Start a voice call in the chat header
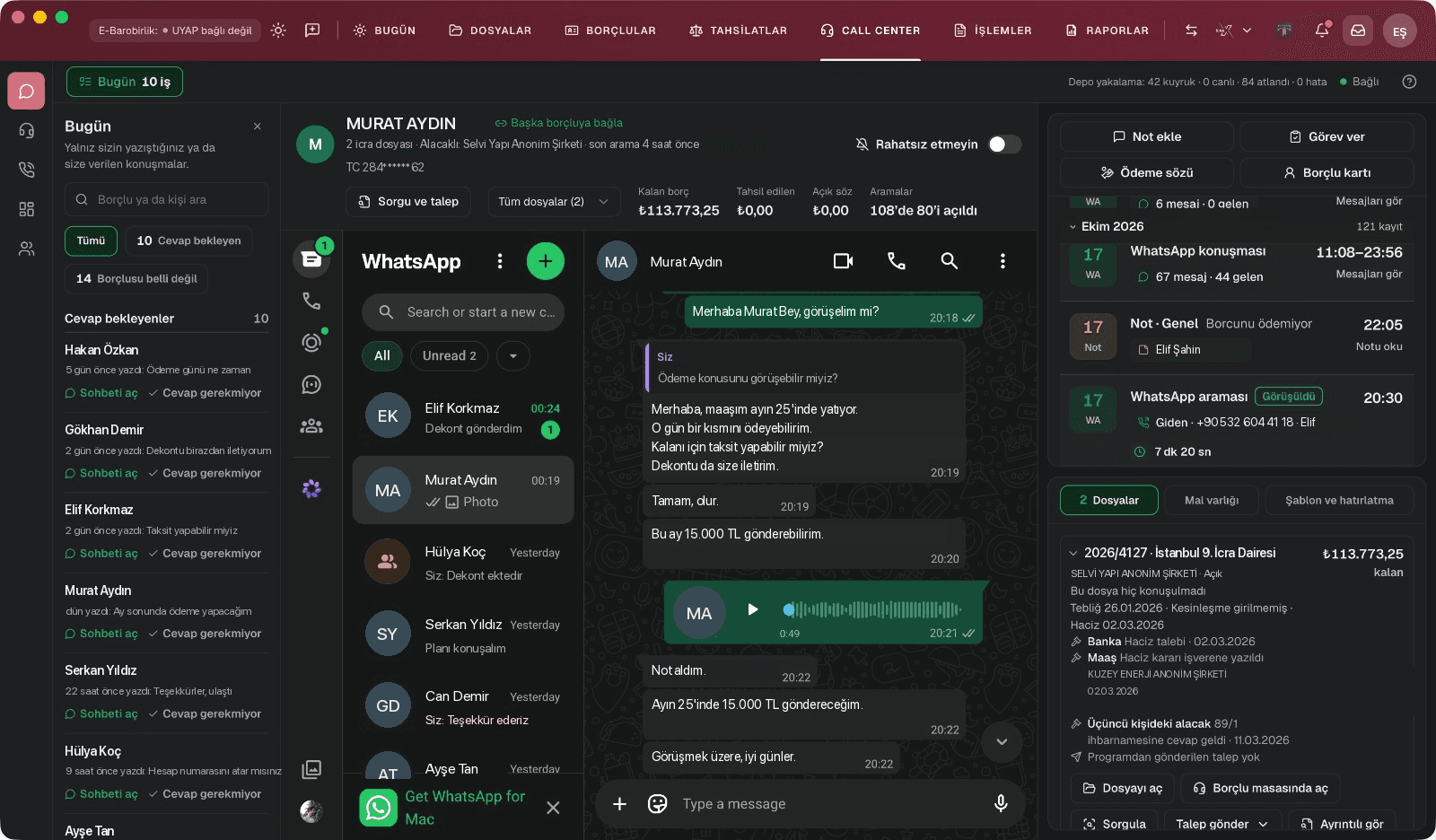1436x840 pixels. (x=896, y=261)
